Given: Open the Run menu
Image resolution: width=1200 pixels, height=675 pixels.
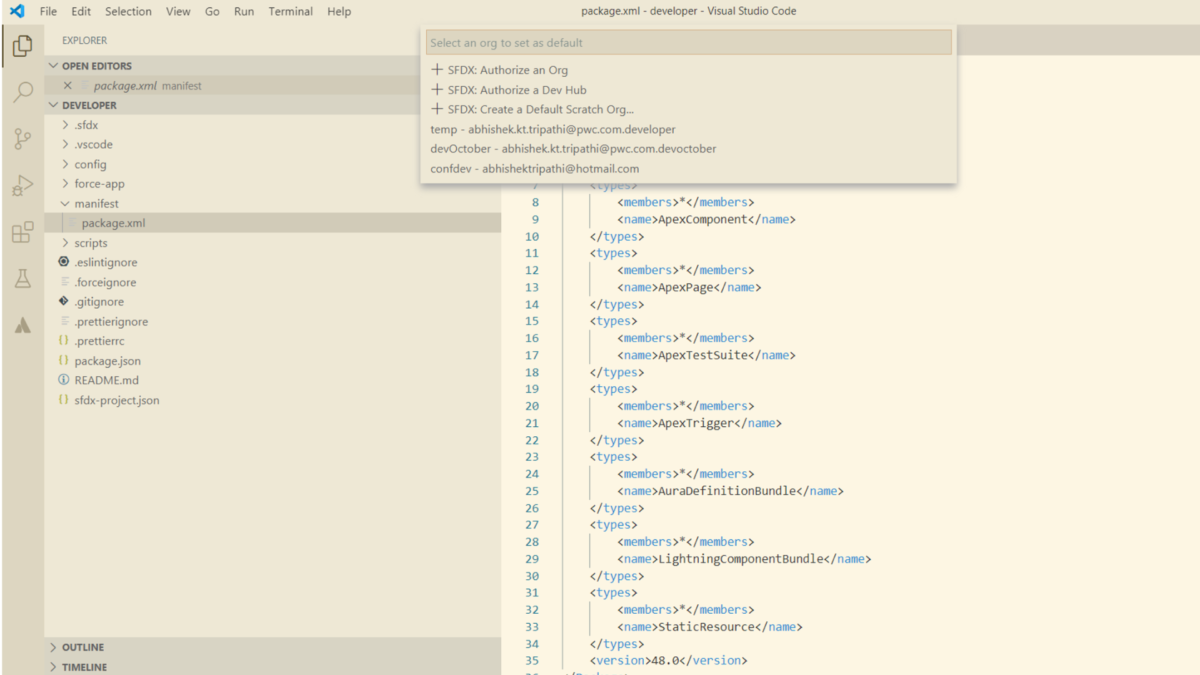Looking at the screenshot, I should [244, 12].
